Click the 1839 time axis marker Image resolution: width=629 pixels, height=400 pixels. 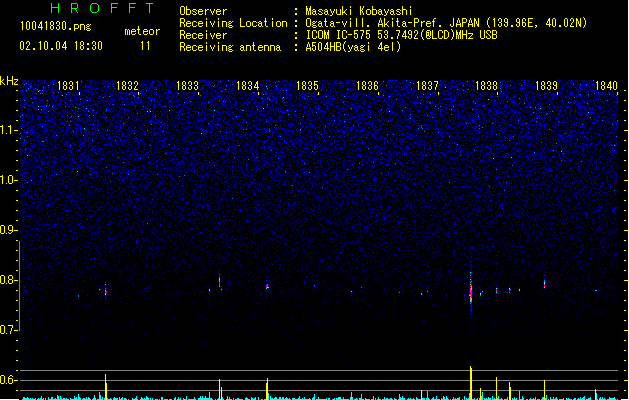tap(546, 86)
